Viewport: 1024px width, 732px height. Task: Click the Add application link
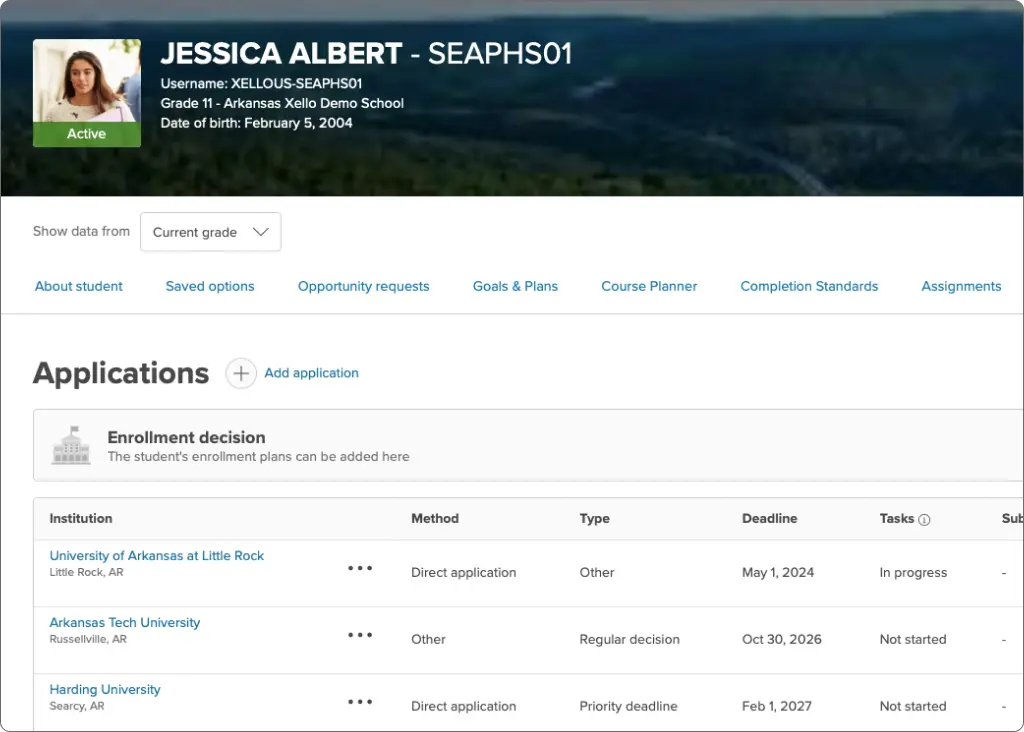[x=312, y=373]
